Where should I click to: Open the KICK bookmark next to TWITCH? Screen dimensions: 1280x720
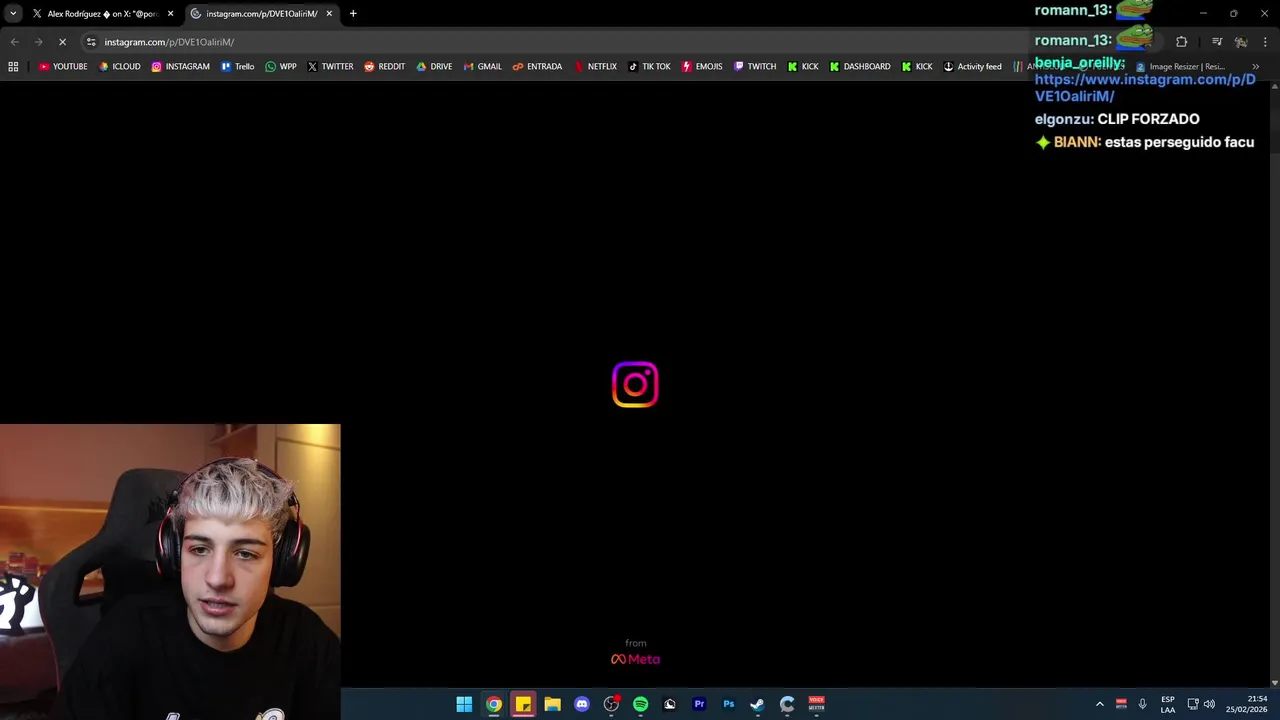tap(803, 66)
